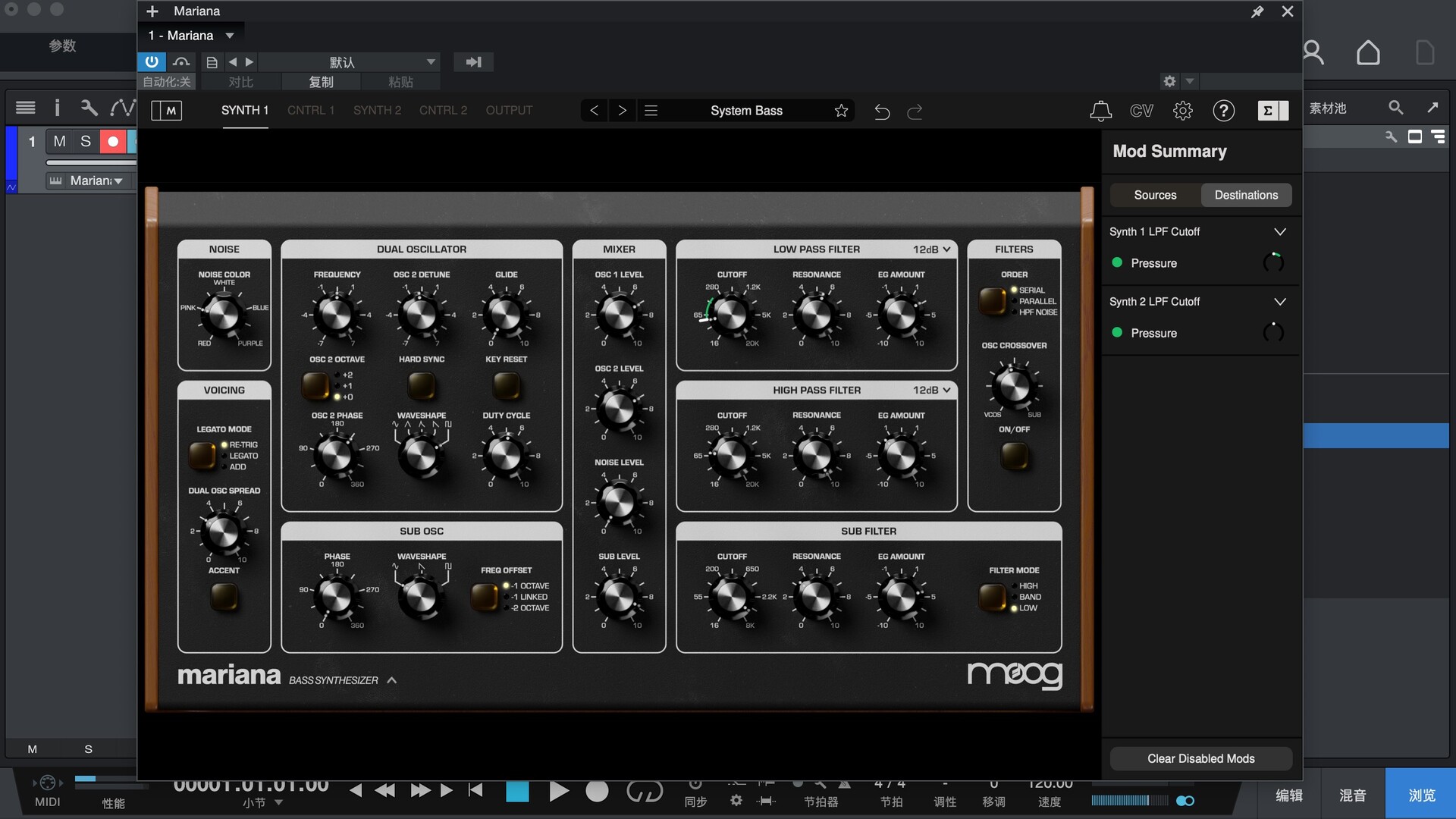Toggle the Key Reset button

pos(506,386)
